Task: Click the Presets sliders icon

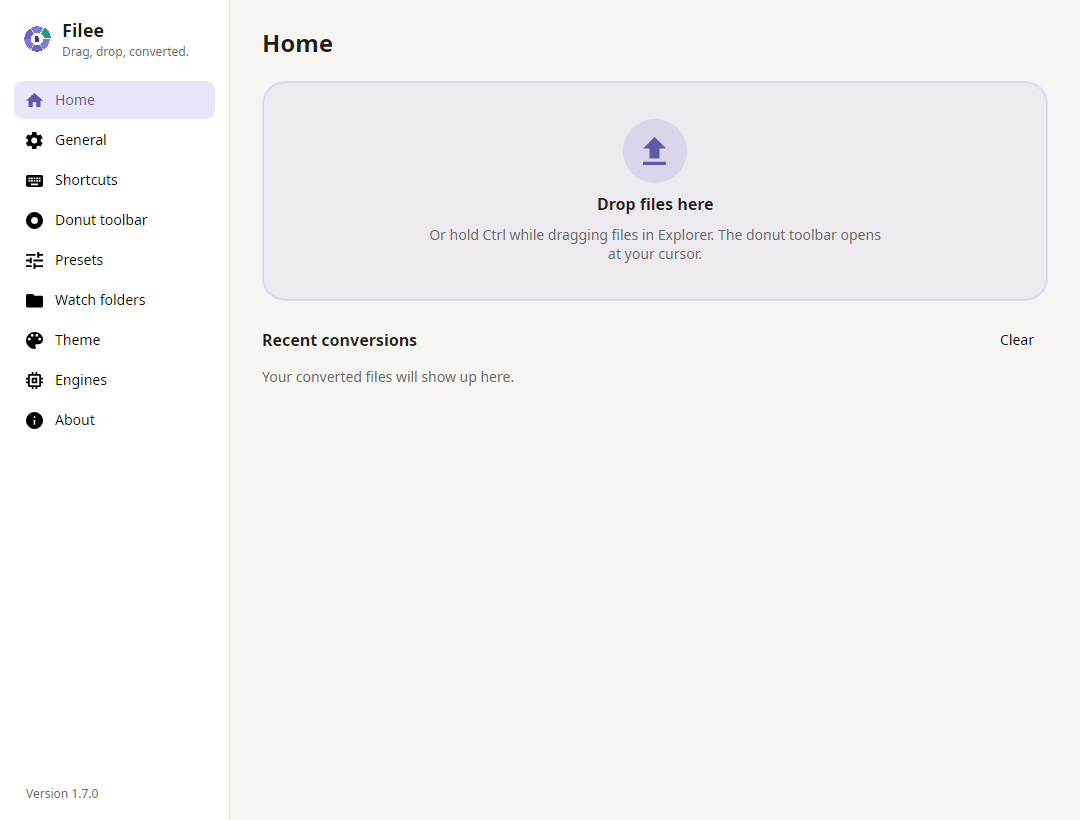Action: (34, 260)
